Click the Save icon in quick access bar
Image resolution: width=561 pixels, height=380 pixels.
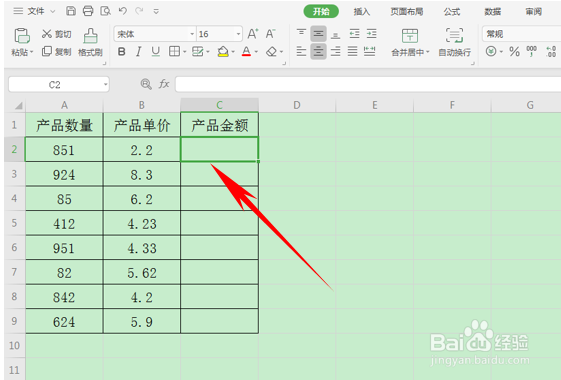click(x=71, y=11)
